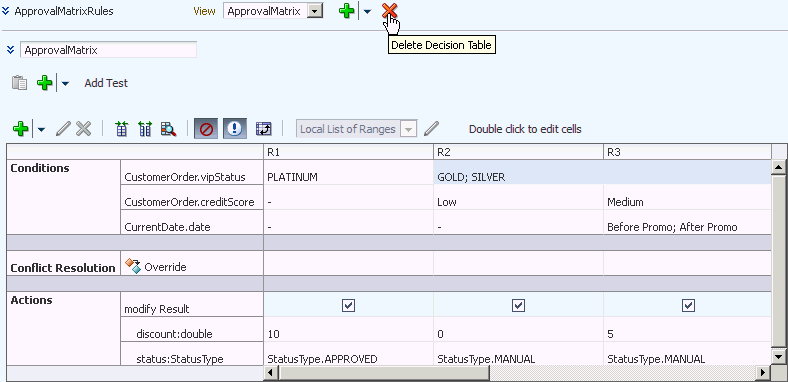
Task: Collapse the ApprovalMatrixRules section
Action: (x=6, y=11)
